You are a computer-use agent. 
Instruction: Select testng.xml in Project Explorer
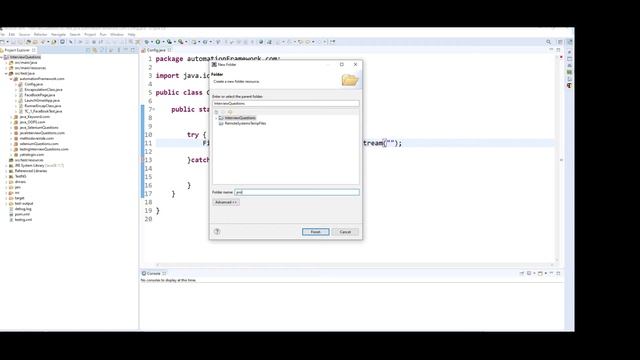click(23, 220)
